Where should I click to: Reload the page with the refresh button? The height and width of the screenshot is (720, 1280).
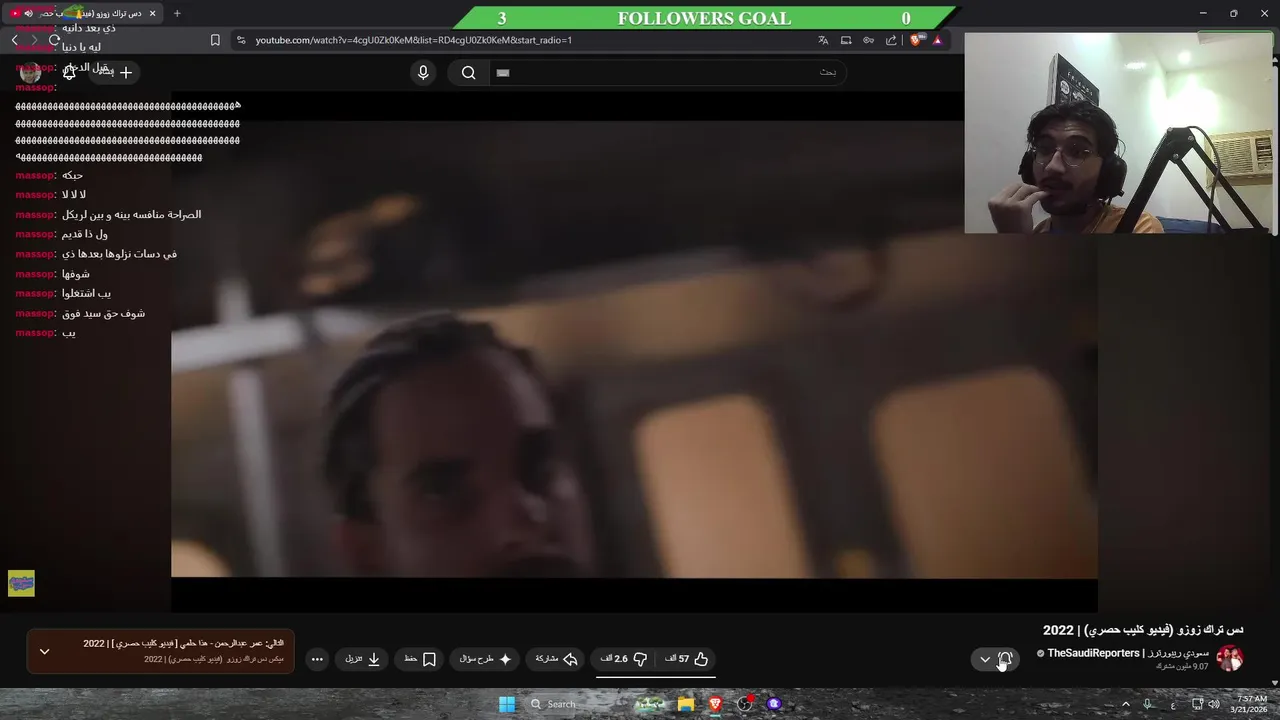coord(55,40)
